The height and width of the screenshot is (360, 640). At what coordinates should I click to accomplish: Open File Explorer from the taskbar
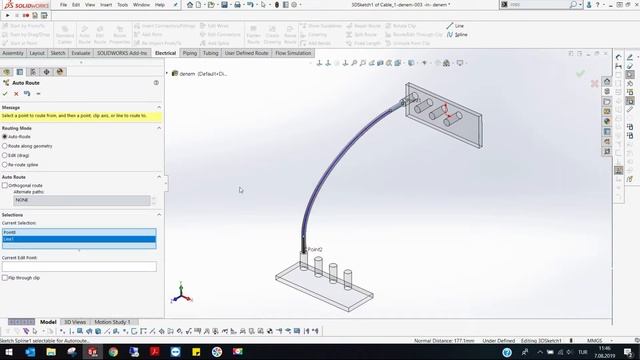(51, 352)
